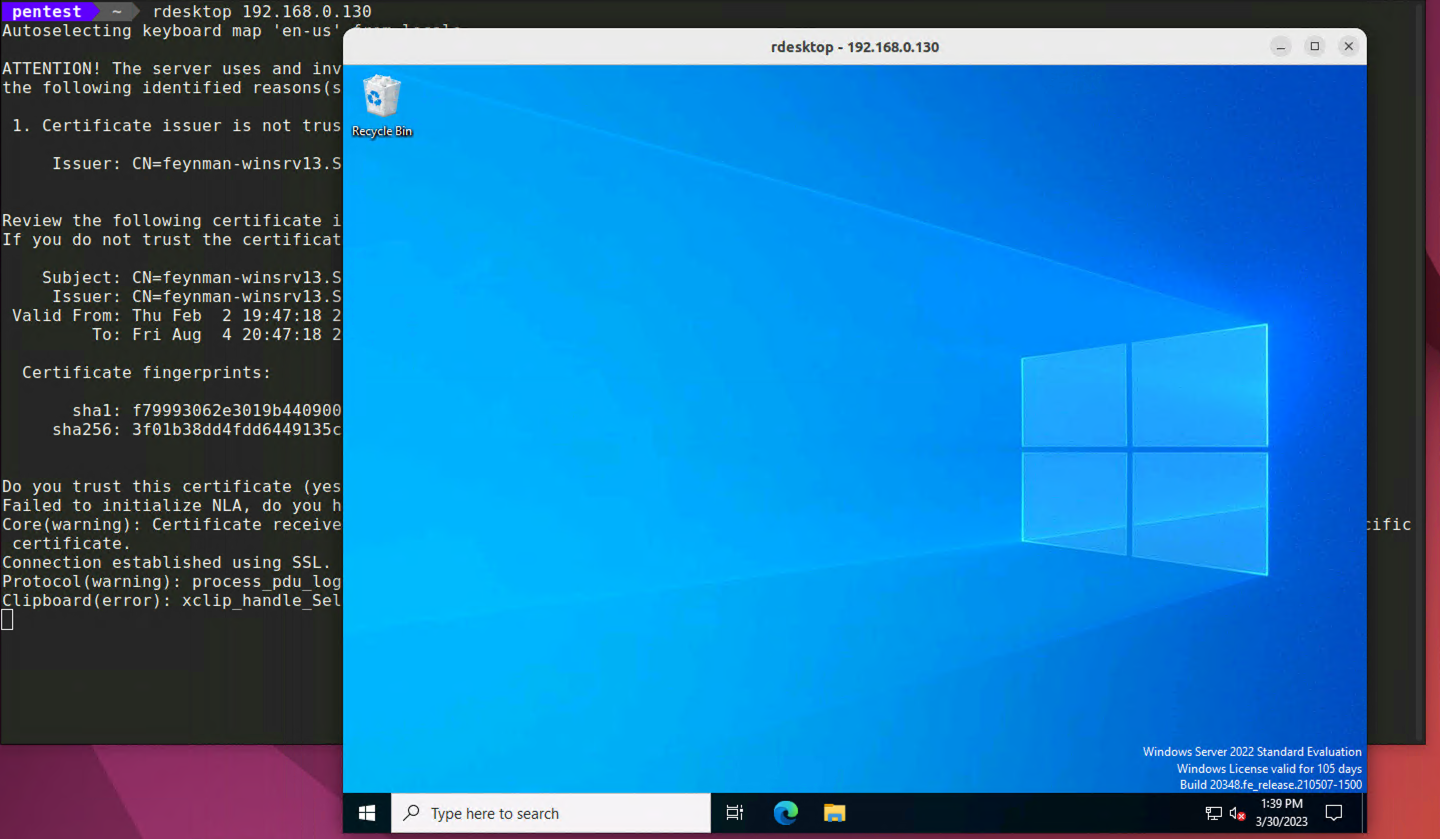Screen dimensions: 1440x839
Task: Open the clock showing 1:39 PM
Action: point(1281,812)
